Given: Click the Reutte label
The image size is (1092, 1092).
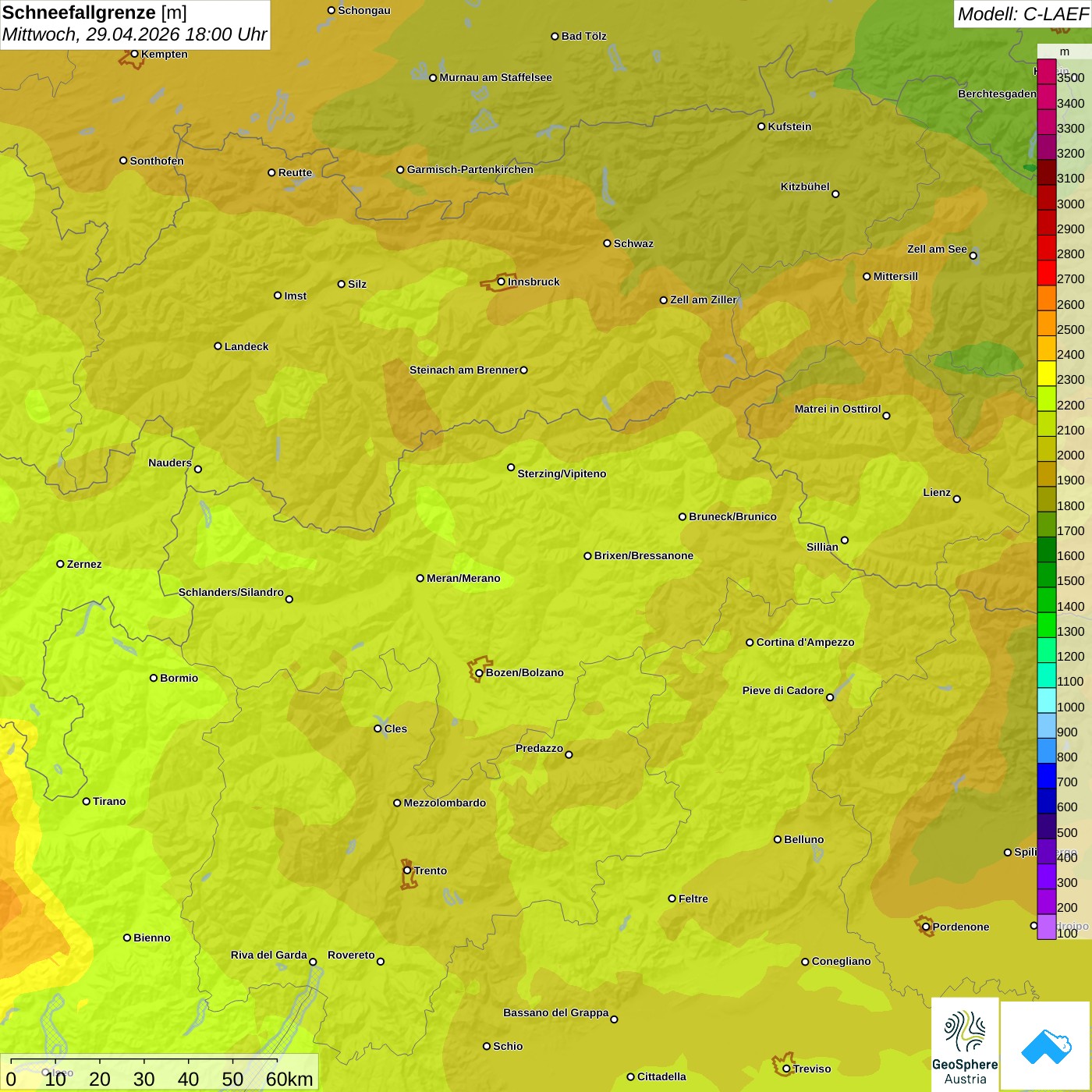Looking at the screenshot, I should pyautogui.click(x=295, y=172).
